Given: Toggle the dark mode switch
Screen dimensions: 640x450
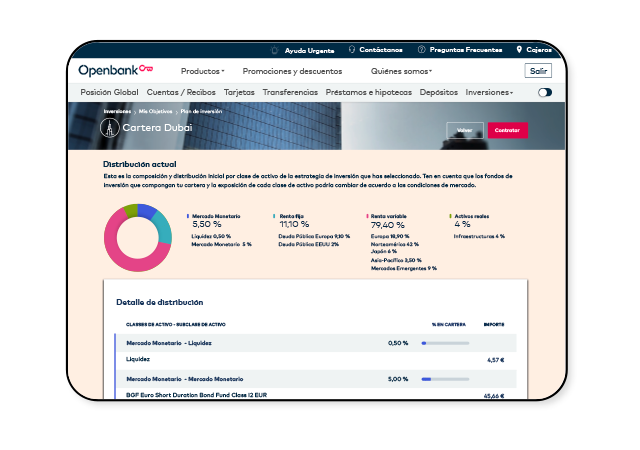Looking at the screenshot, I should (545, 92).
